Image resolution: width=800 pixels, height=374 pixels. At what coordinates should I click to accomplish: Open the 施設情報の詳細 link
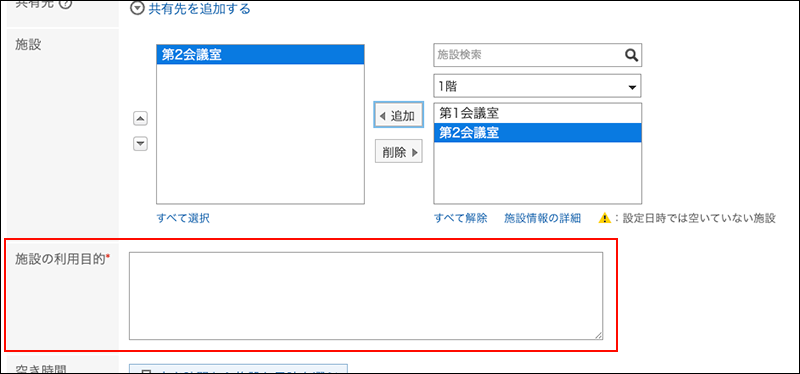point(542,218)
